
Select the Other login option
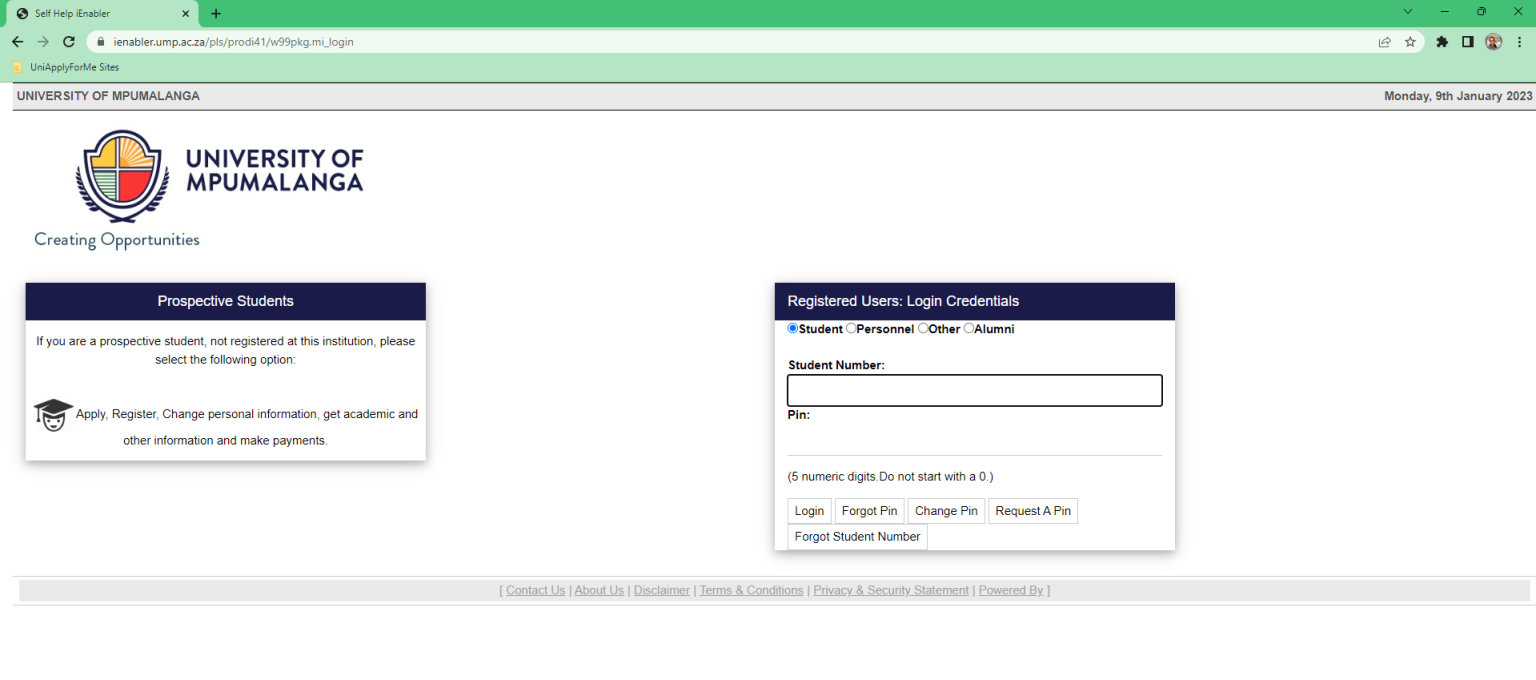pos(922,328)
